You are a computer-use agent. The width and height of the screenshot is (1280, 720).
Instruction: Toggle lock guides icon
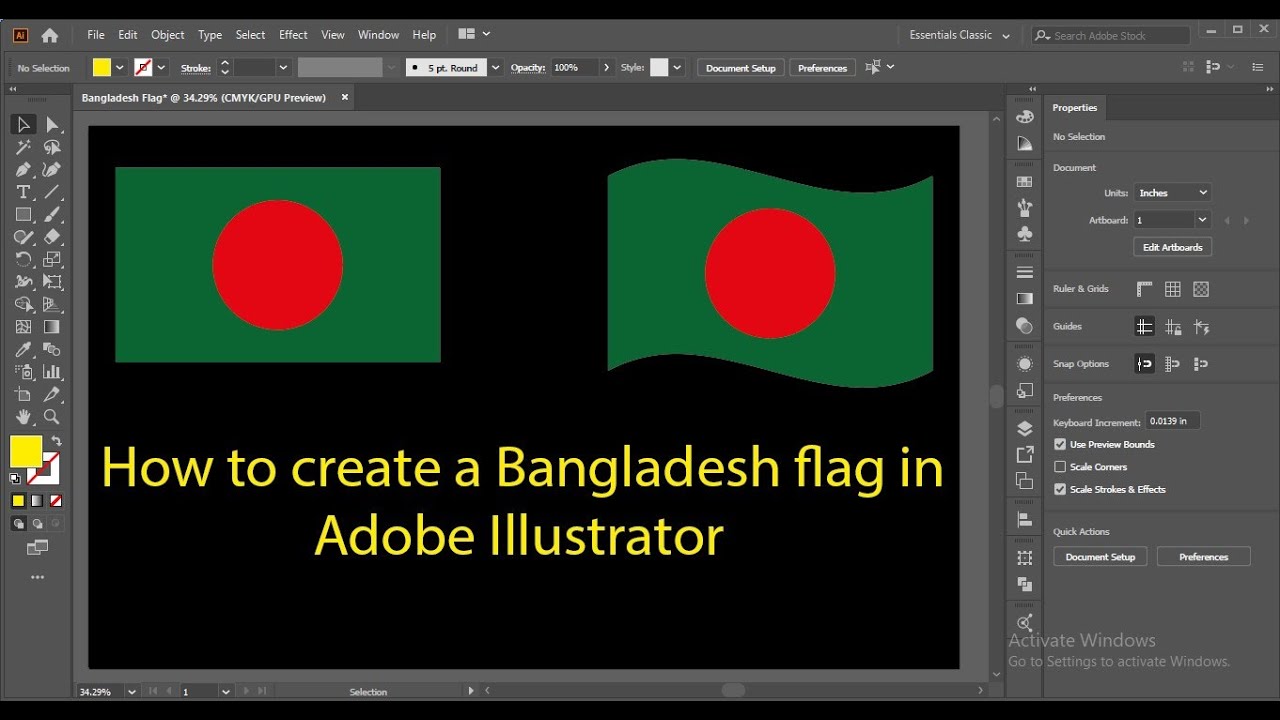(1173, 326)
